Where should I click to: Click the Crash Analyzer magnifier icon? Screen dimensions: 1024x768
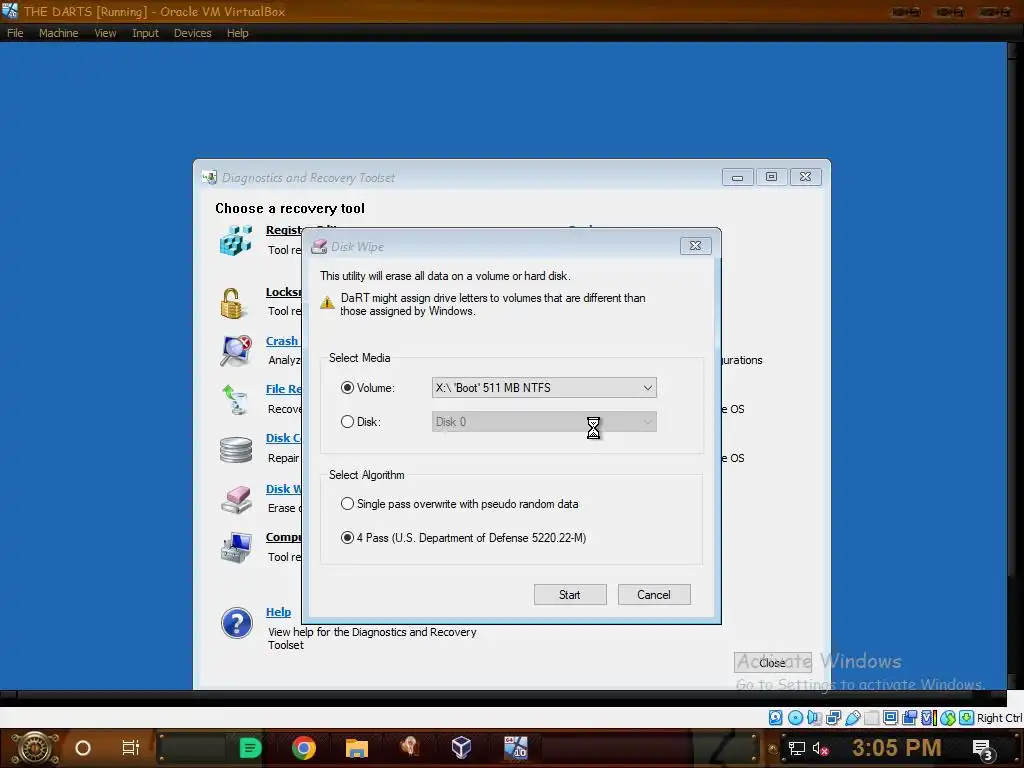click(x=236, y=351)
